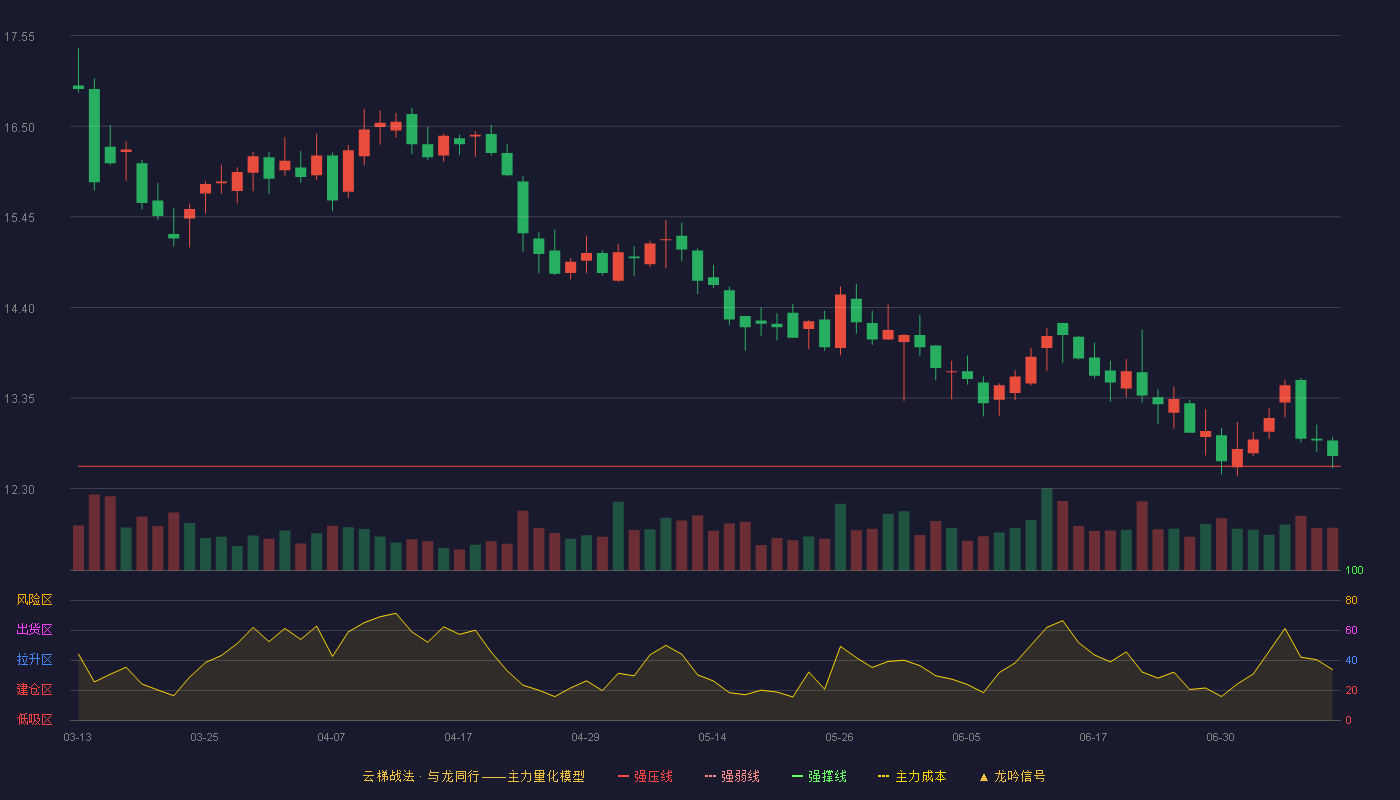This screenshot has width=1400, height=800.
Task: Click the 04-17 date label
Action: click(x=458, y=737)
